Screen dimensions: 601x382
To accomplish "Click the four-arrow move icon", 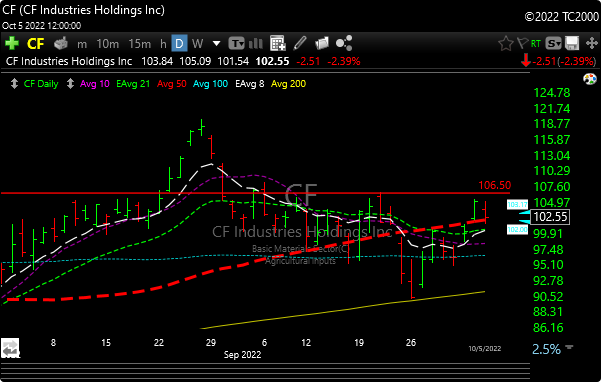I will coord(592,43).
